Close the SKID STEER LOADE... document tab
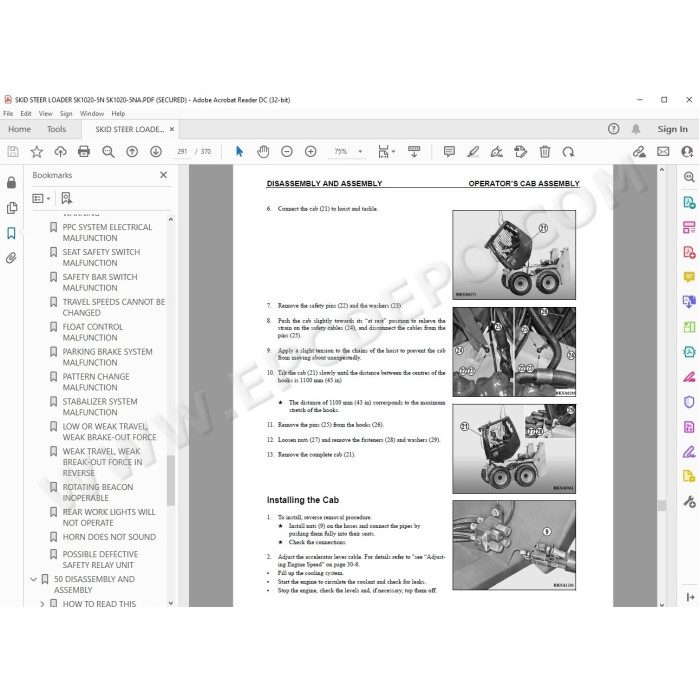 tap(172, 129)
